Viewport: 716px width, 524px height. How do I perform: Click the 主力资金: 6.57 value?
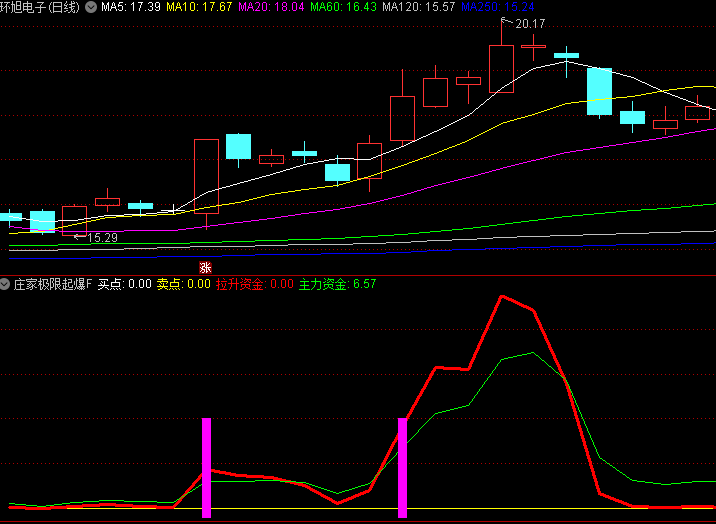pyautogui.click(x=337, y=284)
